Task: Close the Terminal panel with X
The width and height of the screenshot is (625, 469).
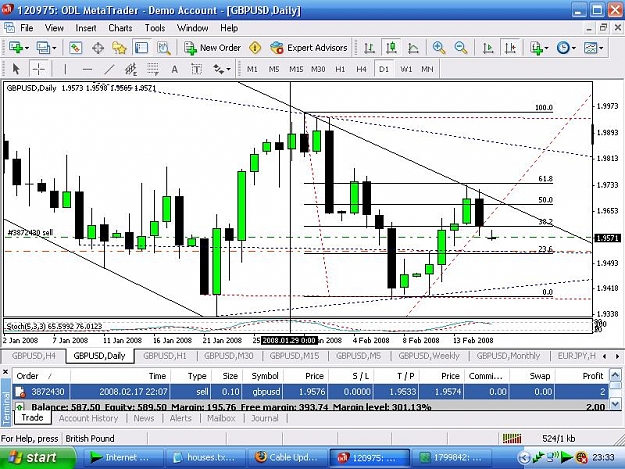Action: pos(6,372)
